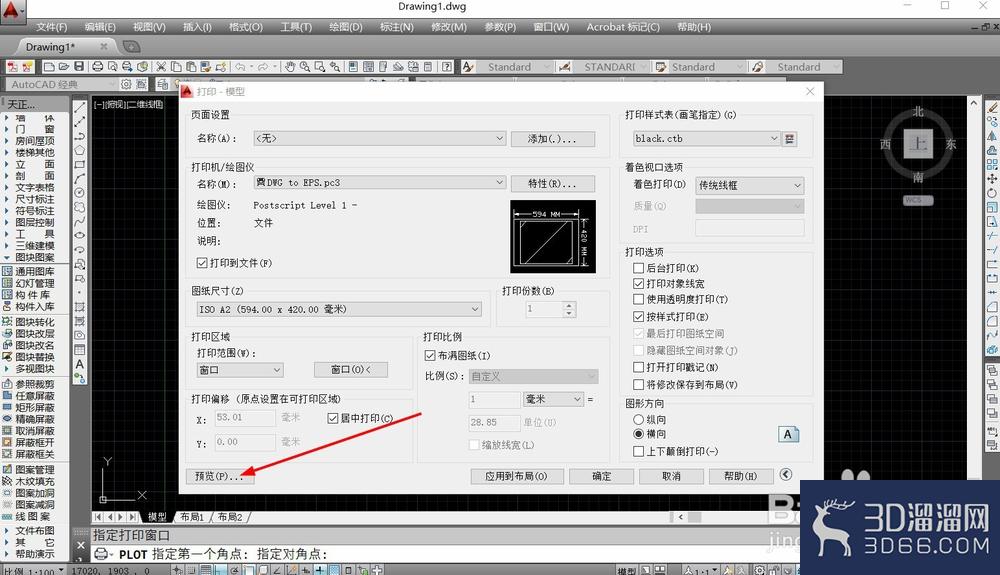Click the Cut scissors icon
This screenshot has height=575, width=1000.
tap(161, 66)
